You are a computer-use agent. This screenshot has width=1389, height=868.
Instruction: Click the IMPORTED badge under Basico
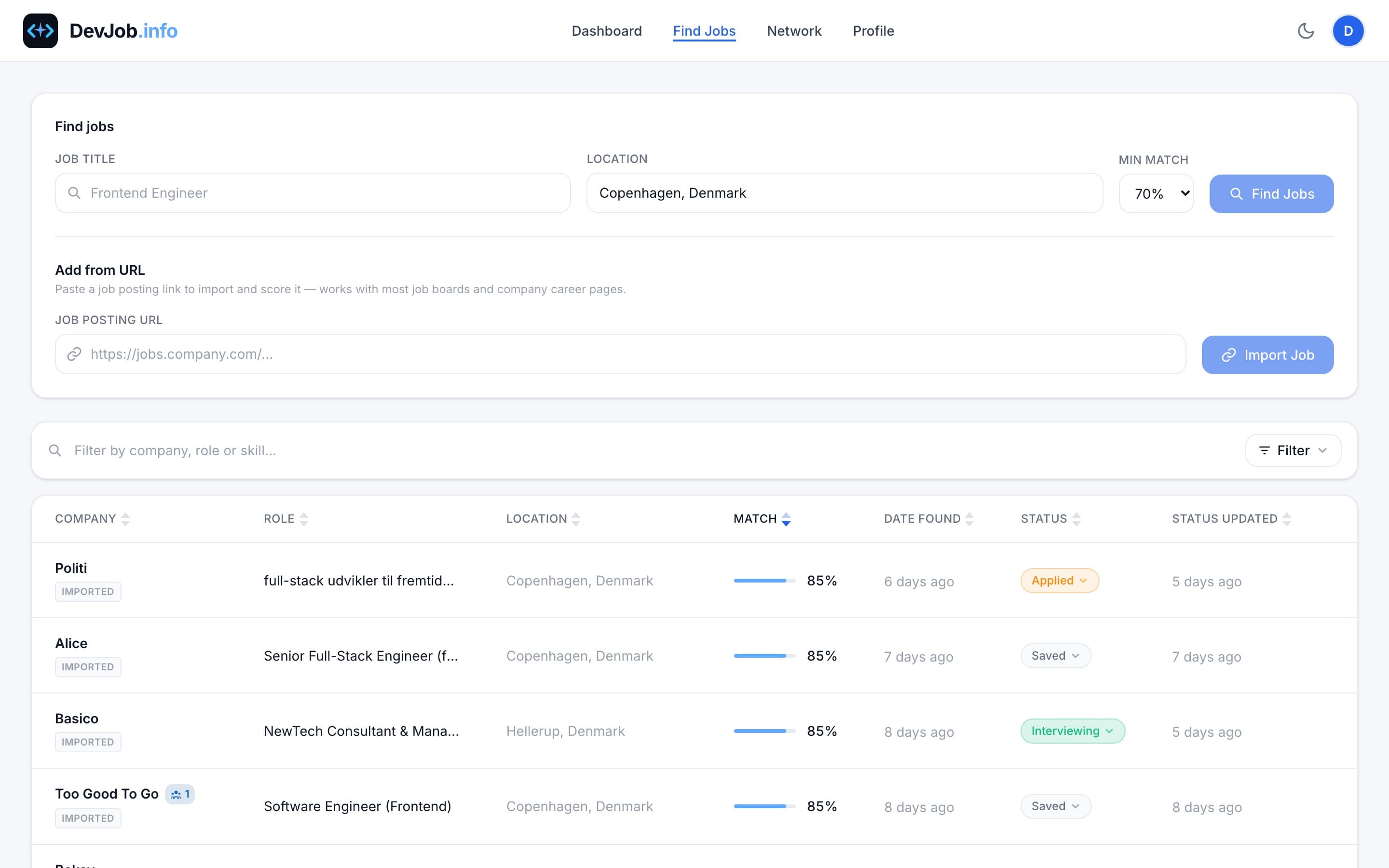88,742
